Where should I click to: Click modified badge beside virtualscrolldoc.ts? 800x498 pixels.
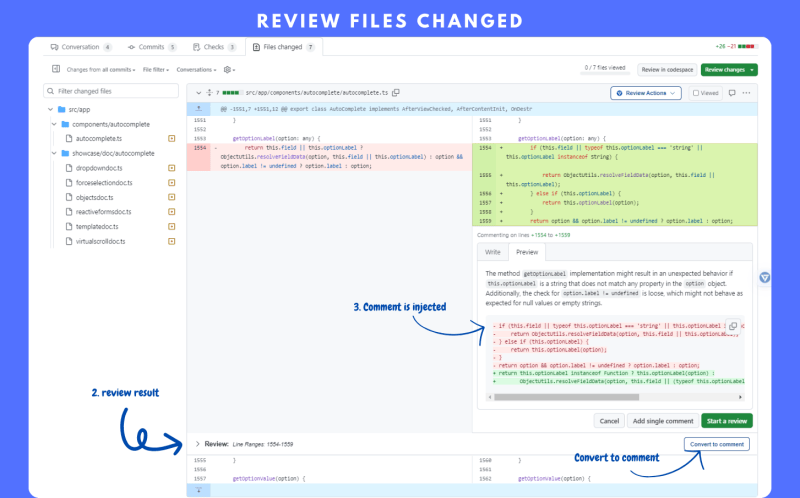(x=172, y=241)
